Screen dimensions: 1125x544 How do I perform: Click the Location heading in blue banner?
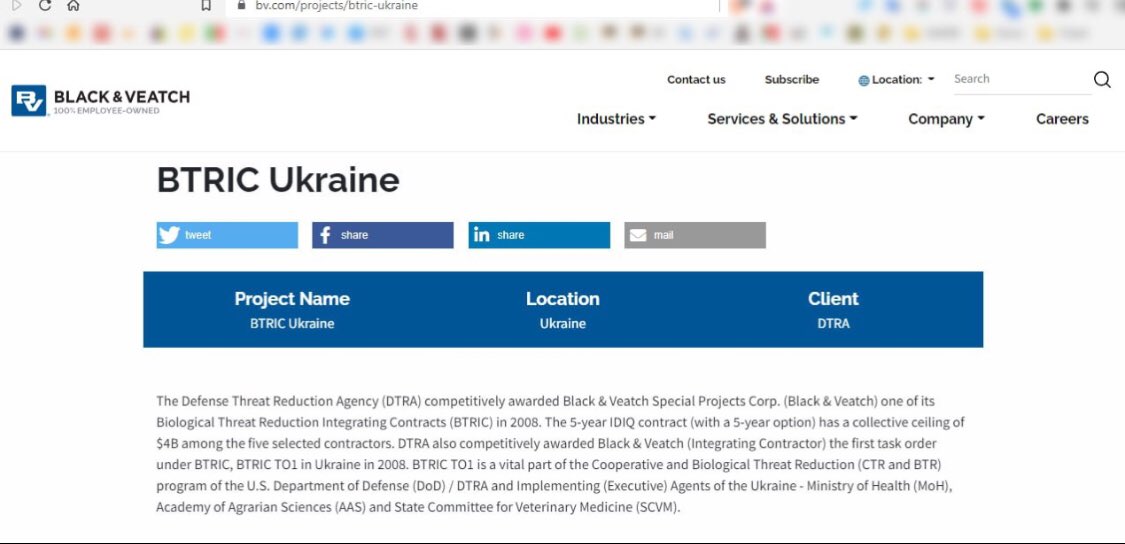tap(562, 299)
